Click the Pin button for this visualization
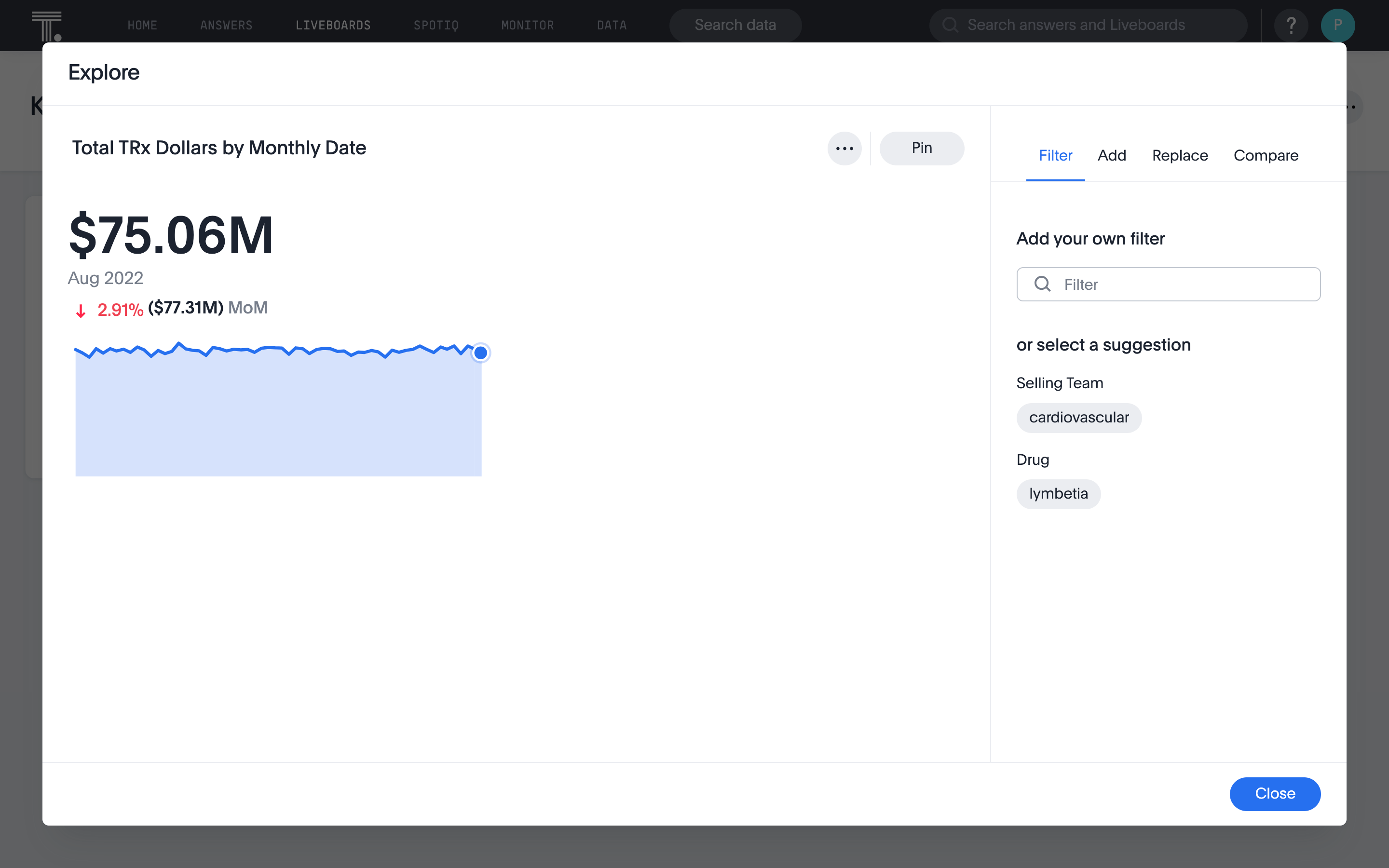The height and width of the screenshot is (868, 1389). click(921, 148)
